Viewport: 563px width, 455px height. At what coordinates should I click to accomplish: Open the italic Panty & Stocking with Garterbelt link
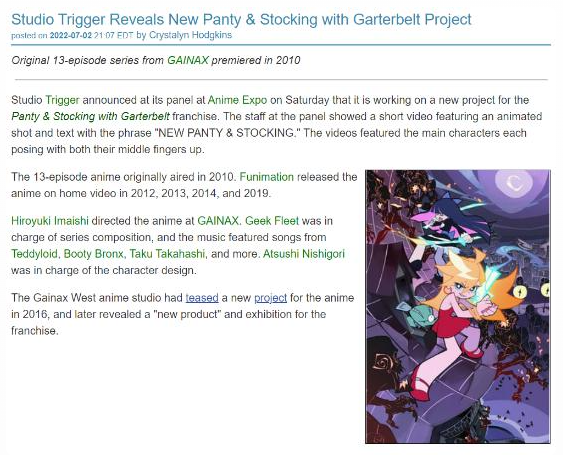coord(90,116)
